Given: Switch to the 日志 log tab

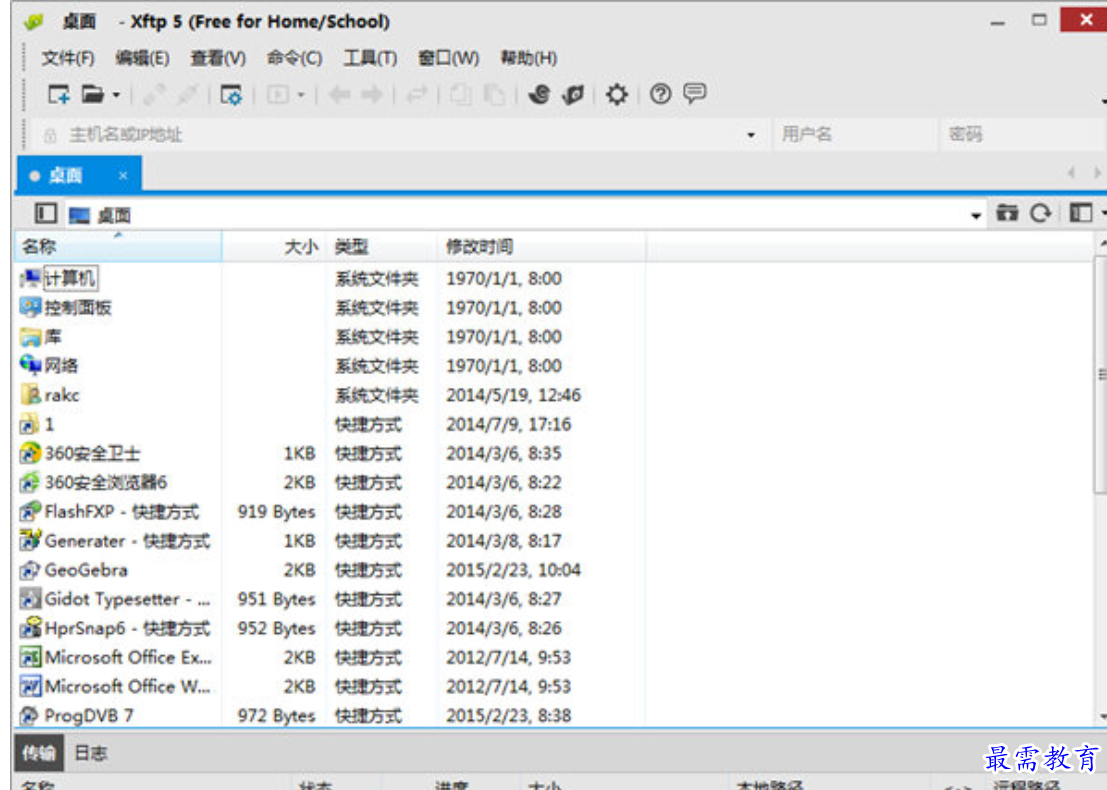Looking at the screenshot, I should [91, 753].
